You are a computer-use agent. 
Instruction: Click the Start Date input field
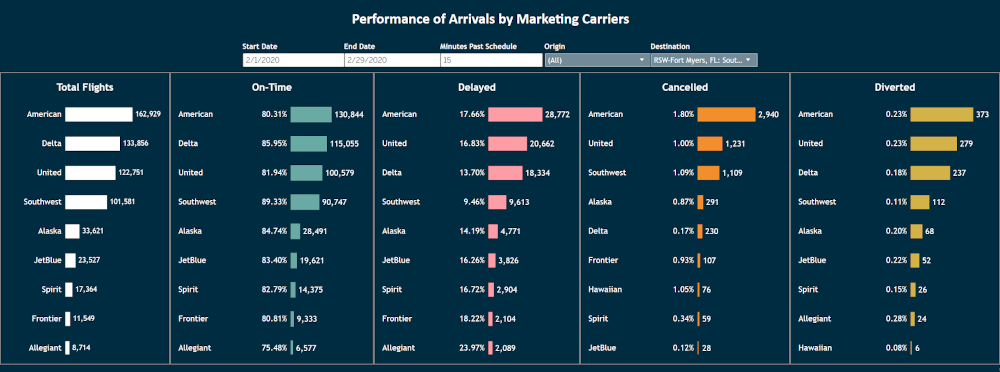(293, 60)
